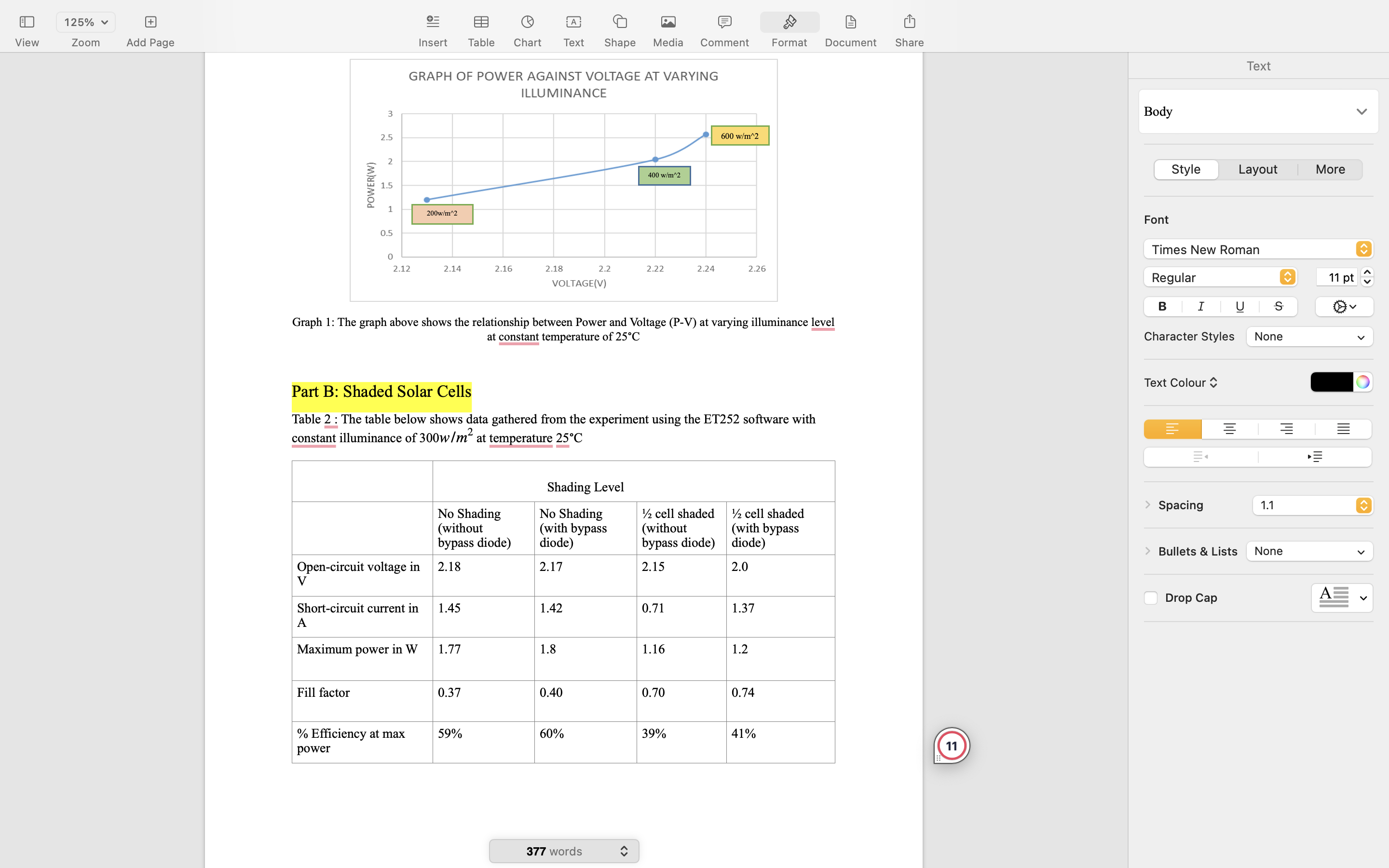Open the Shape picker icon
This screenshot has width=1389, height=868.
click(x=619, y=22)
